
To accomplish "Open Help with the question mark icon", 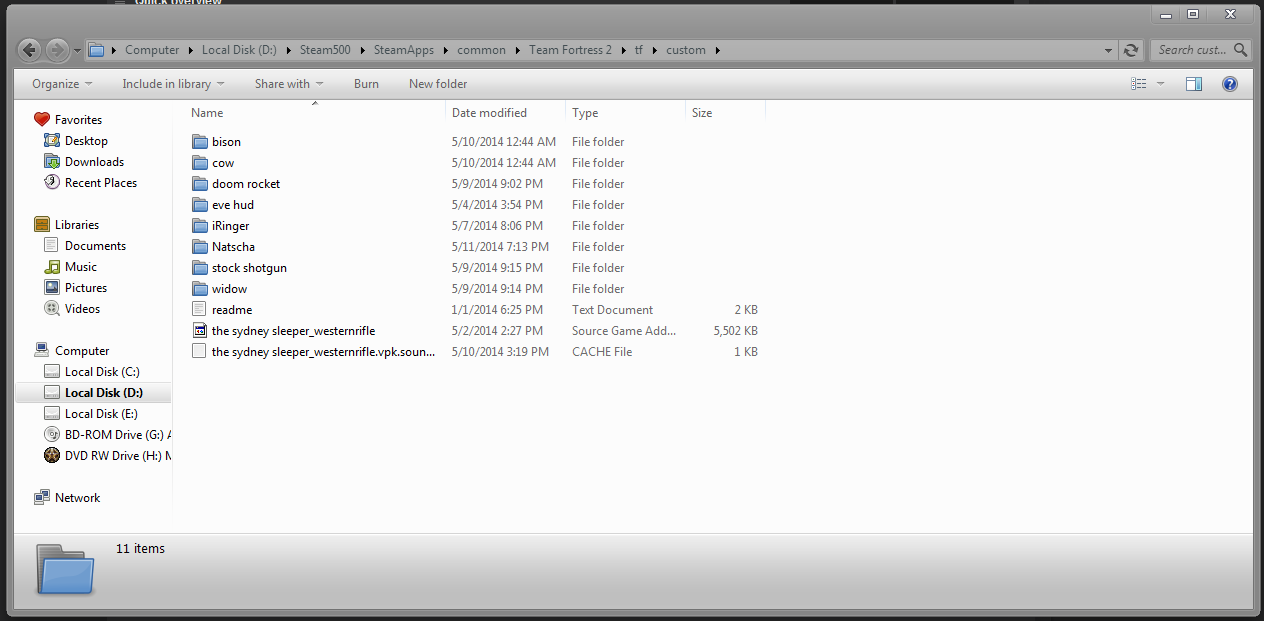I will [1230, 84].
